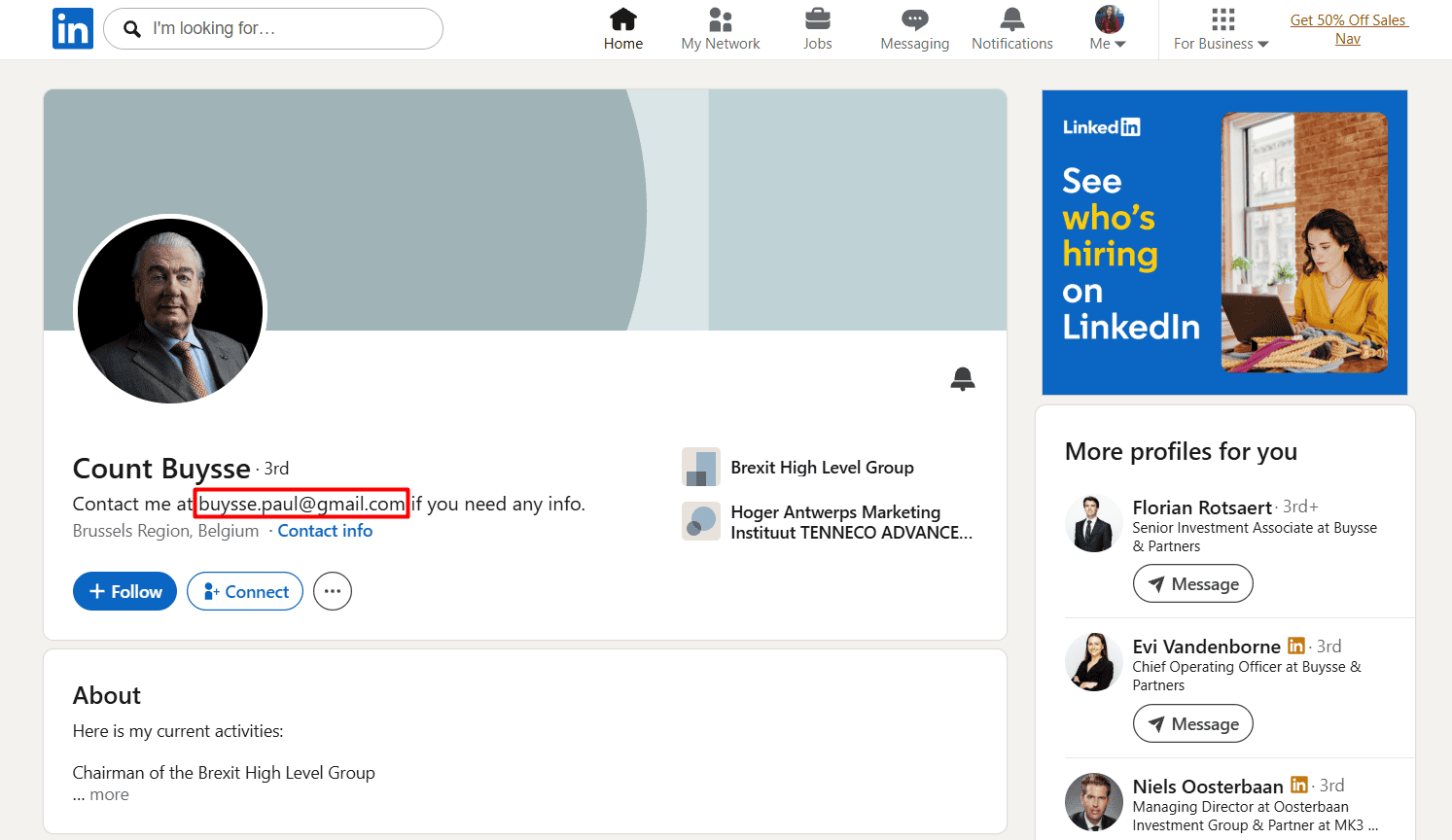Open the More actions ellipsis button
Viewport: 1452px width, 840px height.
coord(333,591)
